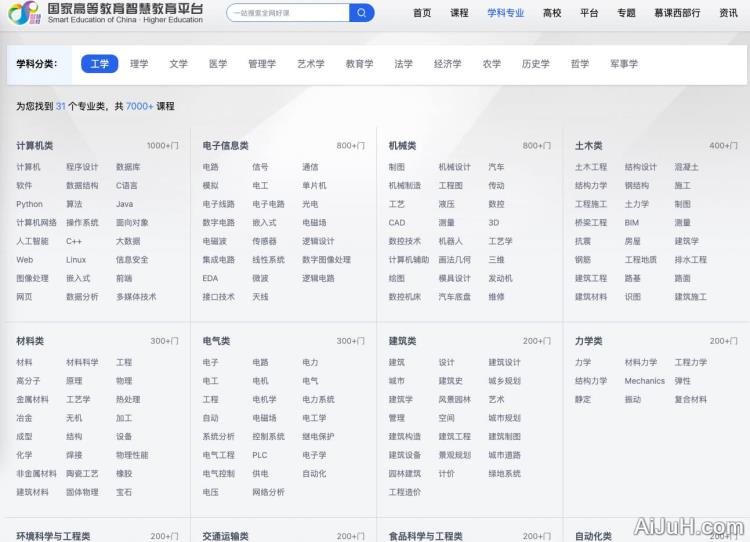The height and width of the screenshot is (542, 750).
Task: Switch to the 教育学 discipline tab
Action: coord(360,64)
